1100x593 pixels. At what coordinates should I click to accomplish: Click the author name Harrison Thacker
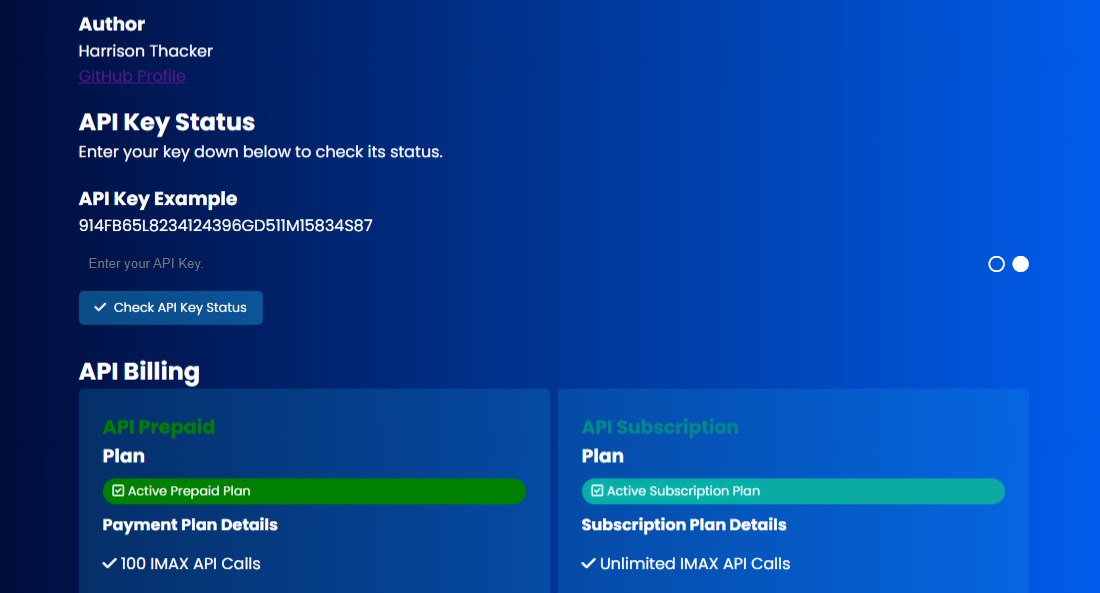(x=146, y=51)
